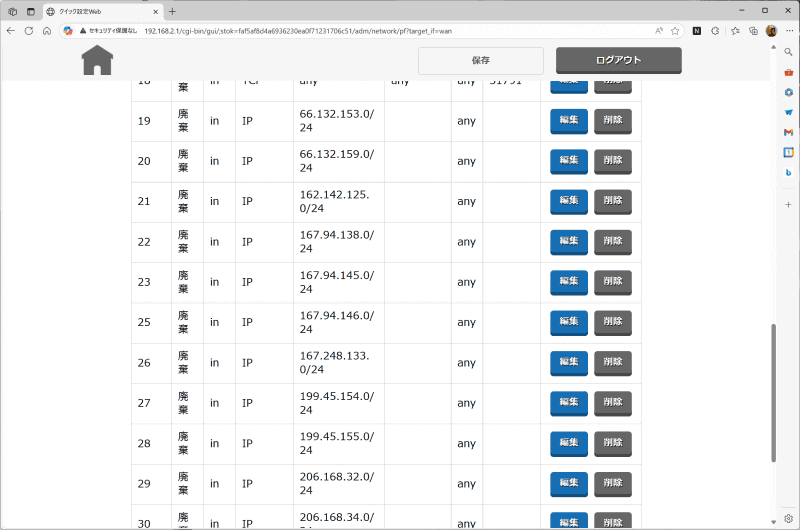Add this page to favorites star

[x=675, y=31]
